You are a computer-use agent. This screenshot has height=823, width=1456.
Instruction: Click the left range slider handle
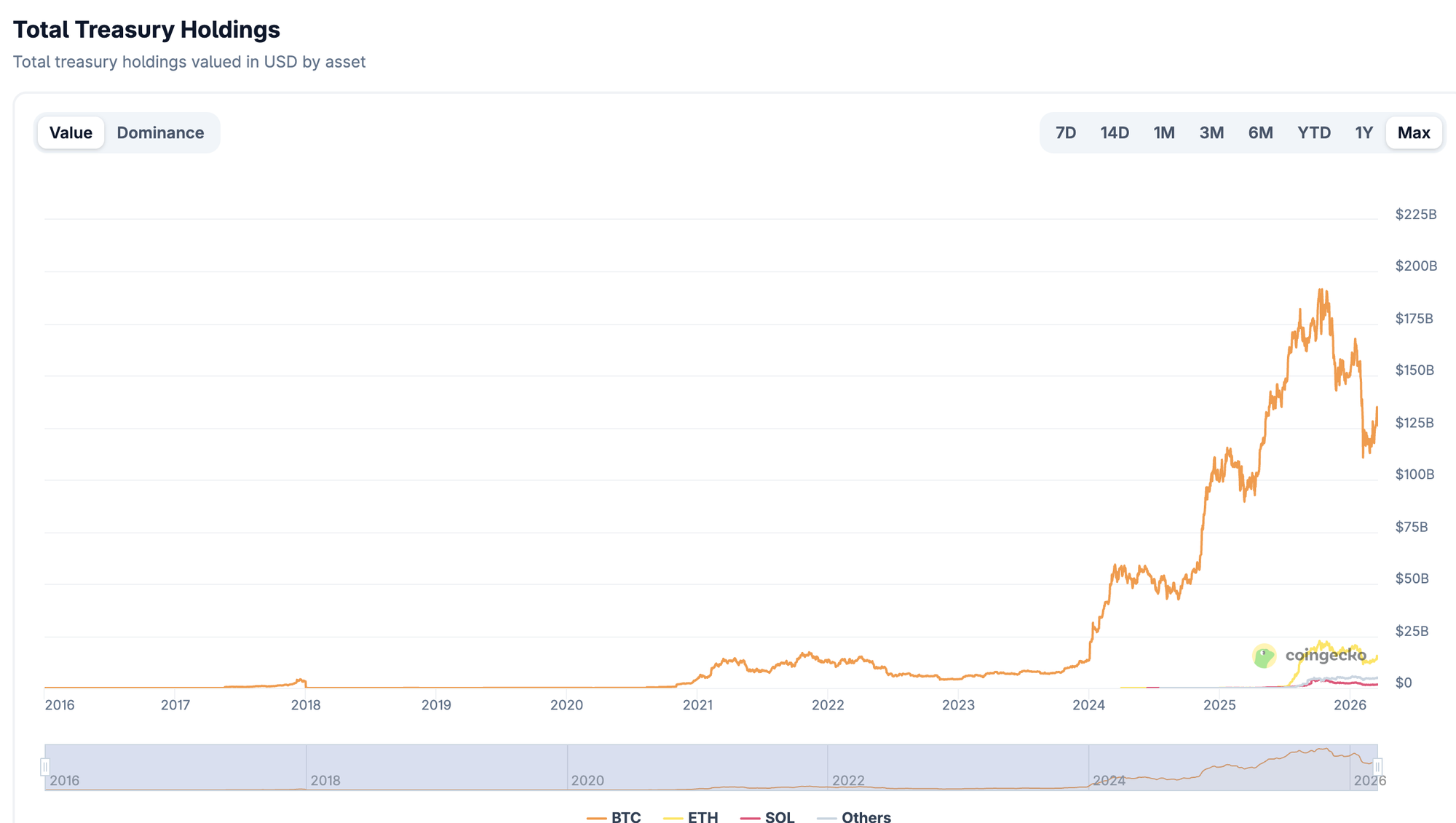pyautogui.click(x=46, y=766)
